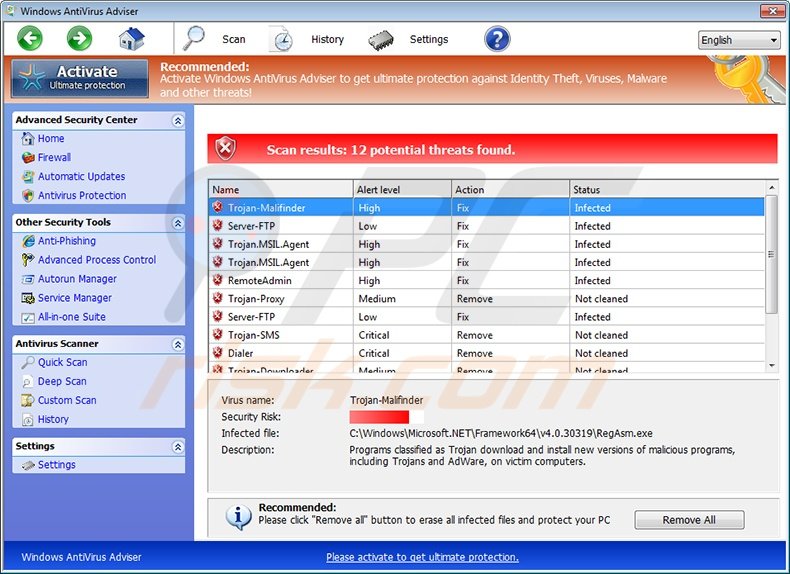The width and height of the screenshot is (790, 574).
Task: Click the Action column header
Action: (x=510, y=189)
